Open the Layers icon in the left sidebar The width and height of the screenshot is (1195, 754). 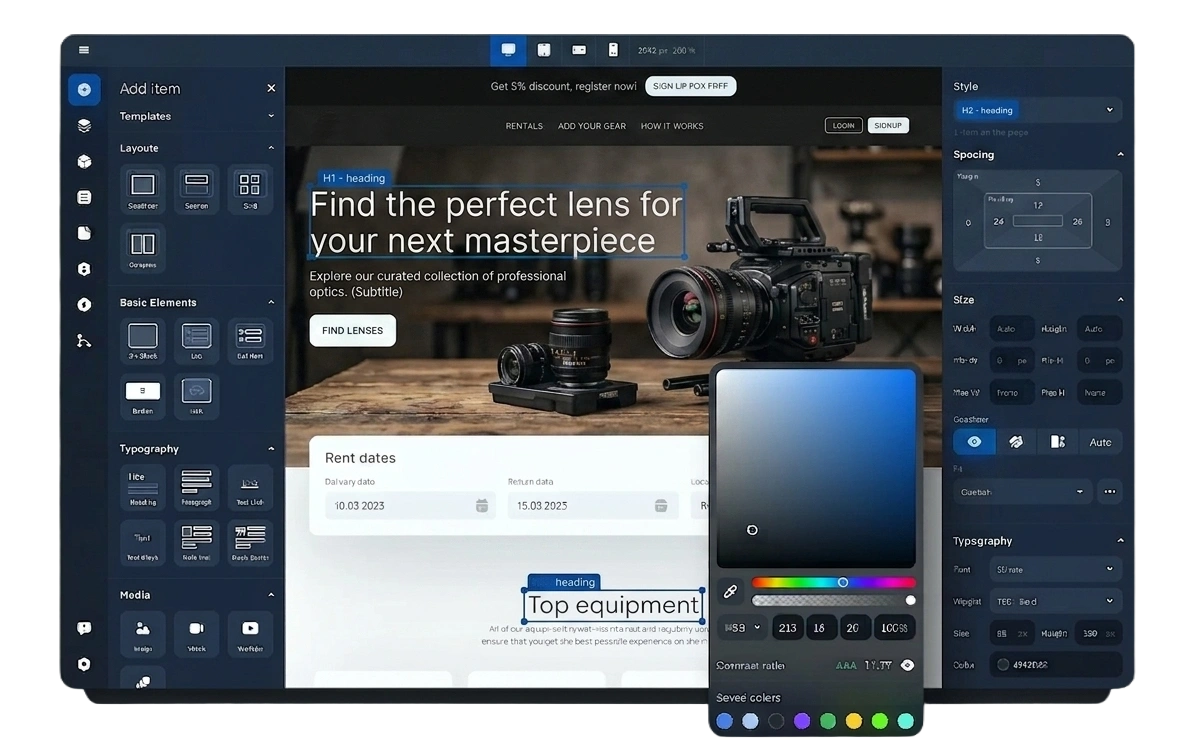click(x=83, y=125)
